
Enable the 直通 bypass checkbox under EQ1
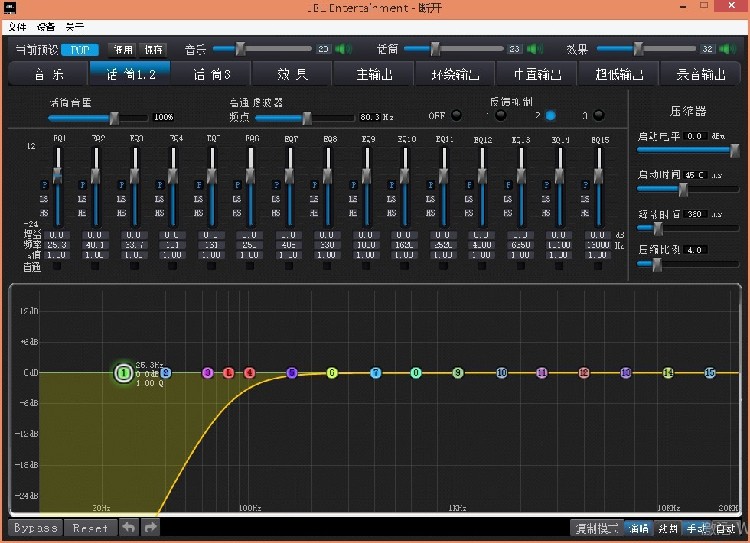[x=57, y=266]
